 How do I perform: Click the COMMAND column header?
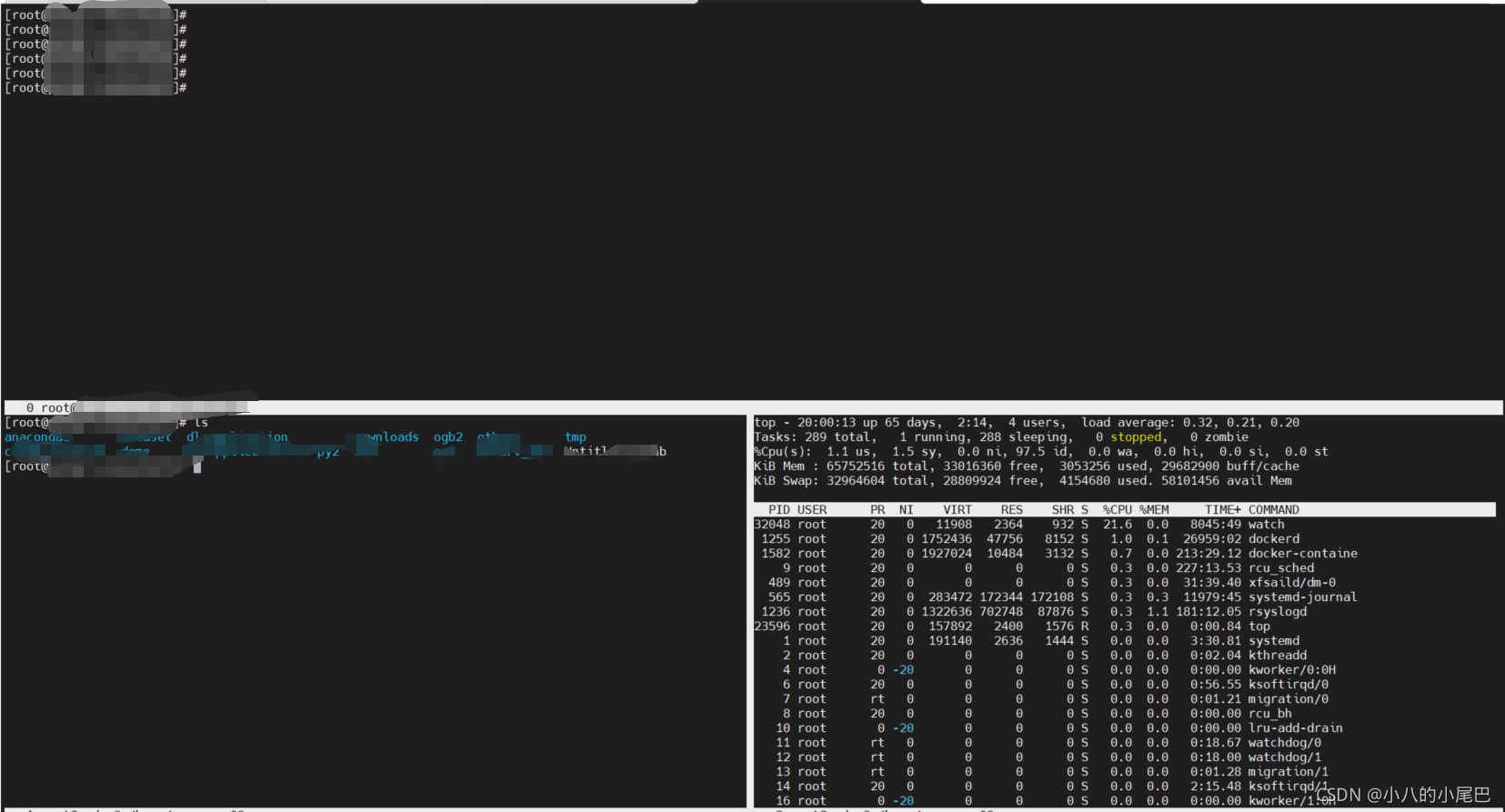pyautogui.click(x=1274, y=510)
